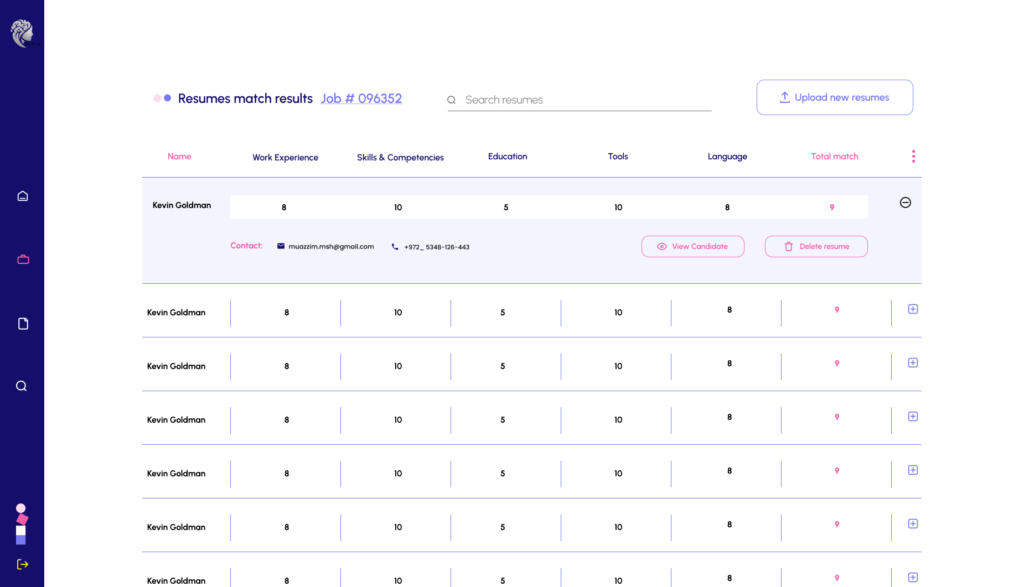Collapse the expanded Kevin Goldman row

point(905,203)
